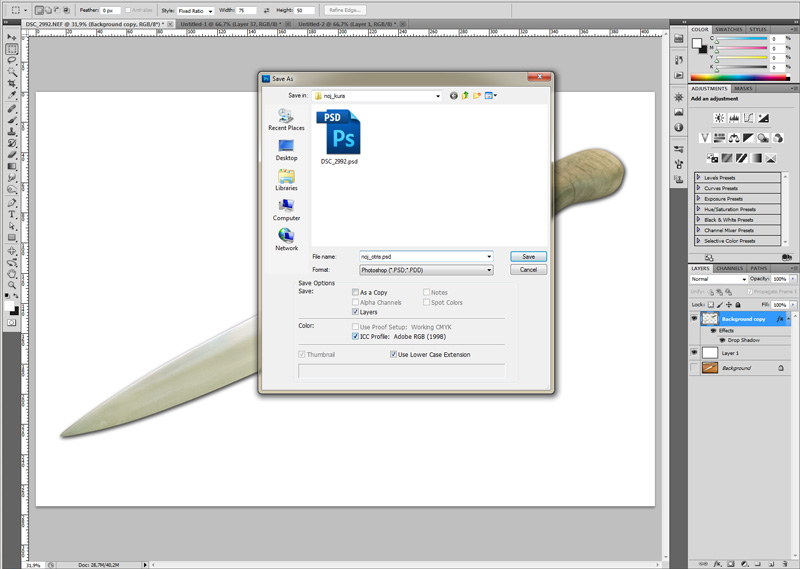Viewport: 800px width, 569px height.
Task: Switch to the Untitled-1 document tab
Action: coord(231,24)
